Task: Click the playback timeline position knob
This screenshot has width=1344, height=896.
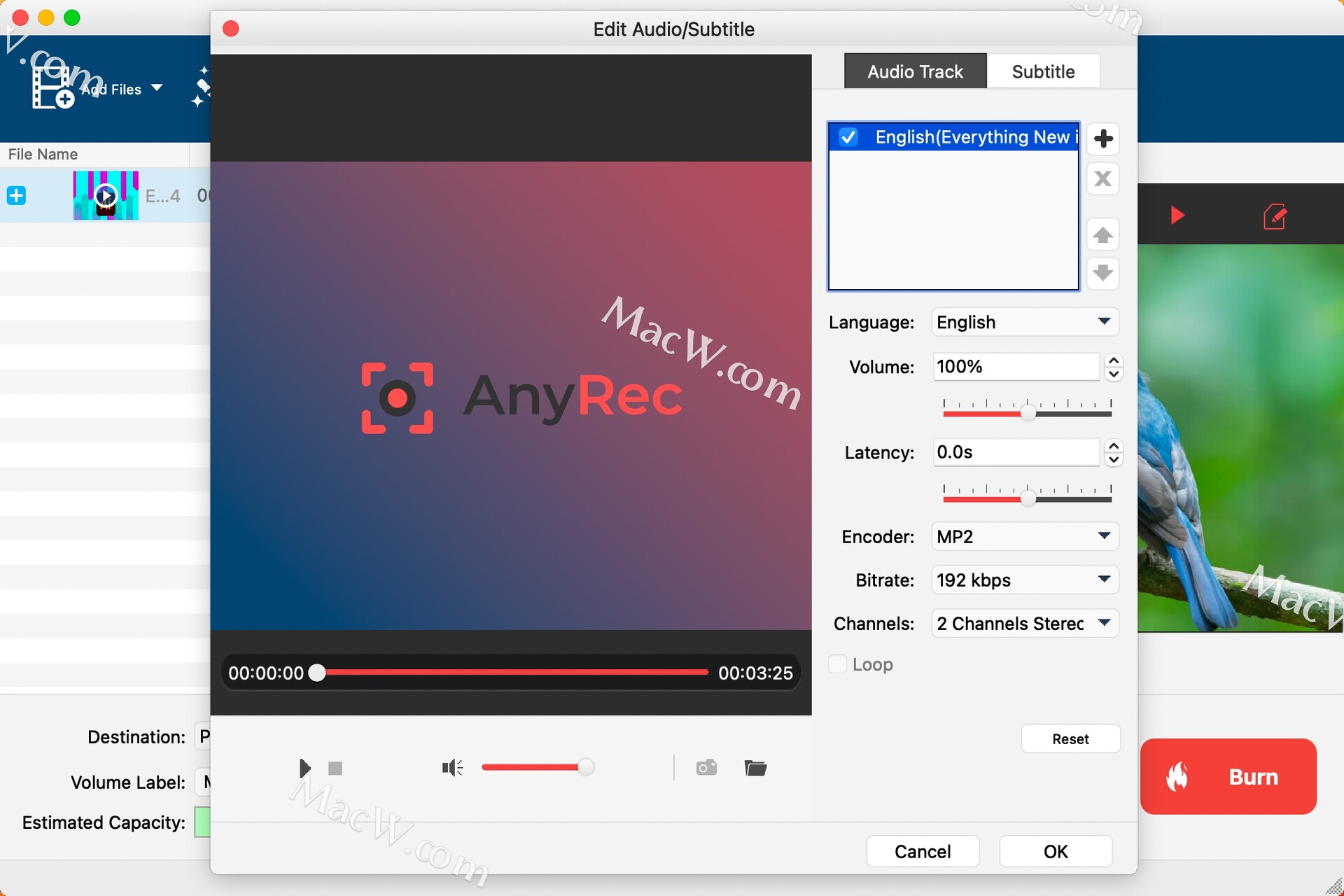Action: (x=317, y=673)
